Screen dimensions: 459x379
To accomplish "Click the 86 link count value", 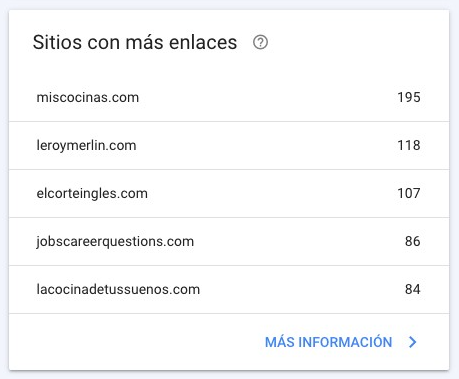I will tap(413, 241).
